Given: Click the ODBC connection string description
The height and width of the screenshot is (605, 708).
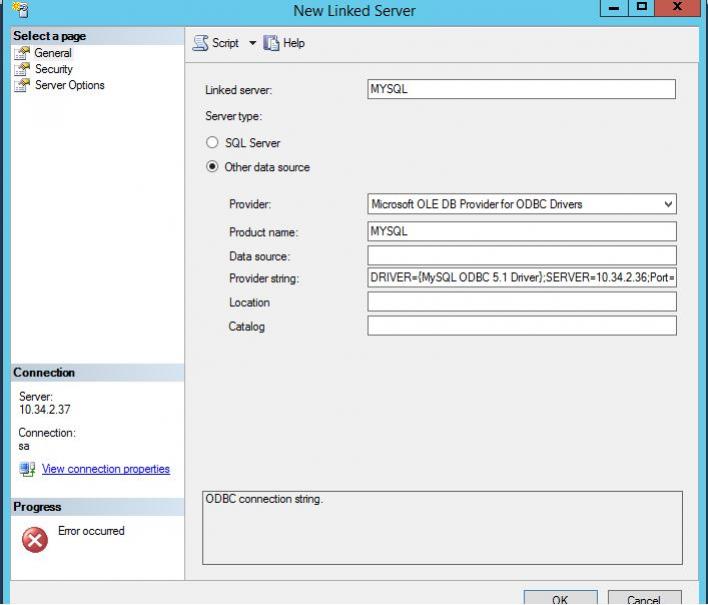Looking at the screenshot, I should (264, 499).
